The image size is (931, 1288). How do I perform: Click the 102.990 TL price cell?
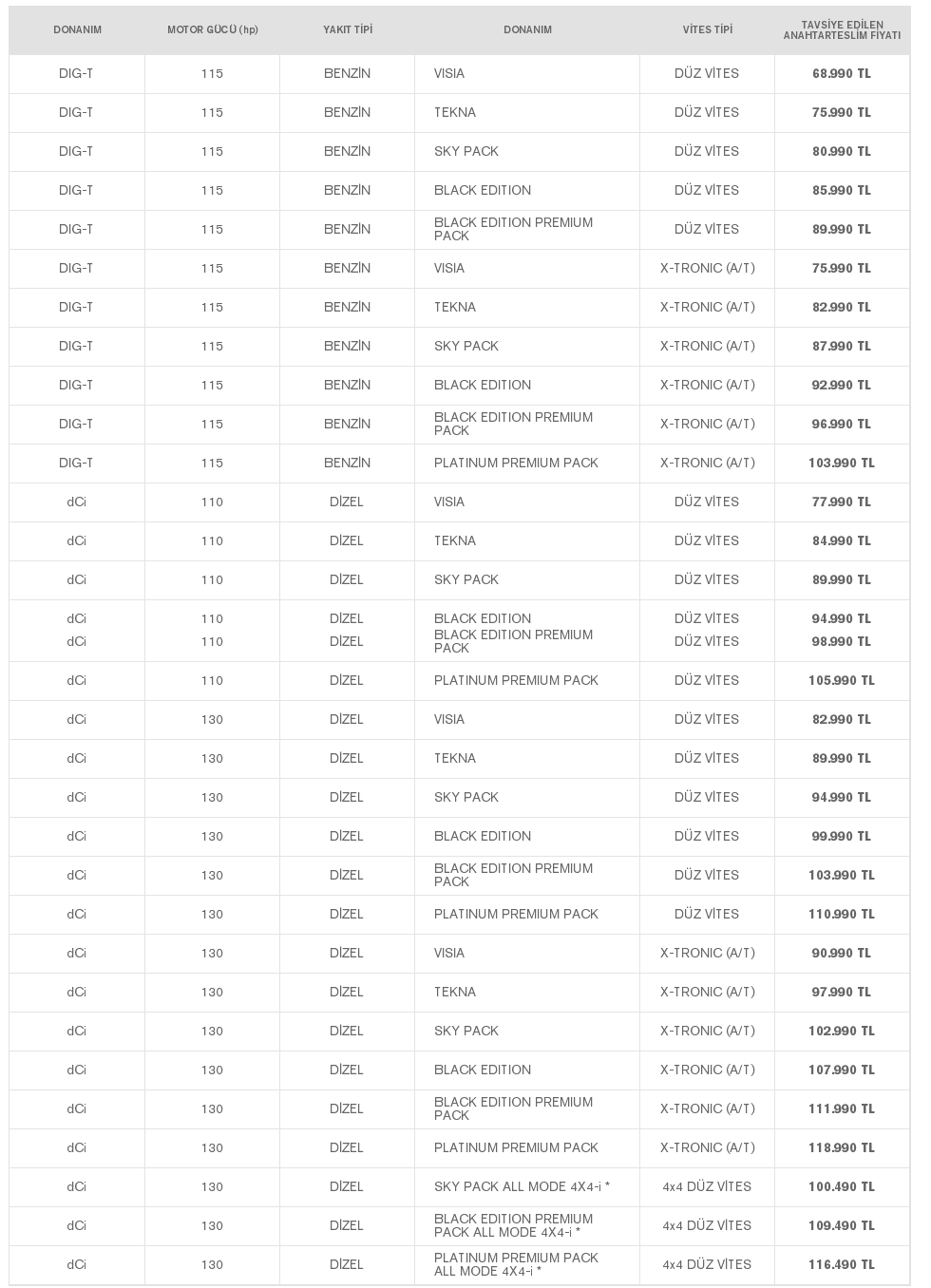[841, 1031]
